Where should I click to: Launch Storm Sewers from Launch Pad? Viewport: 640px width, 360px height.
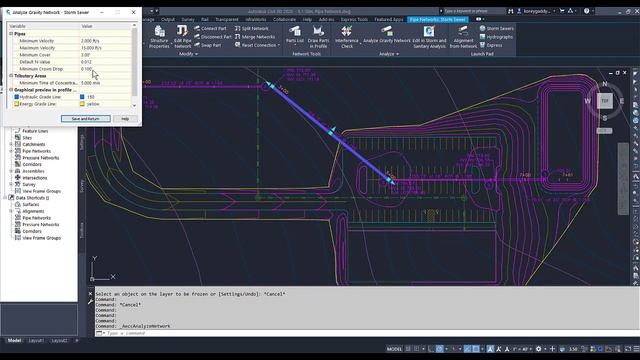tap(496, 28)
